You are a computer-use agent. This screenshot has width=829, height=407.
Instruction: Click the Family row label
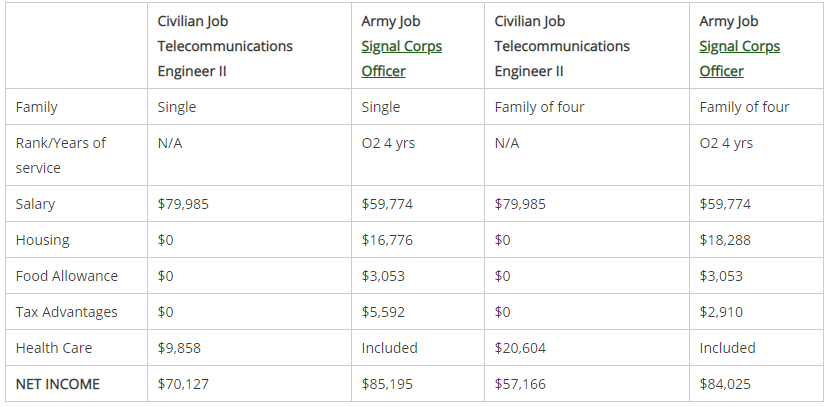(x=37, y=107)
